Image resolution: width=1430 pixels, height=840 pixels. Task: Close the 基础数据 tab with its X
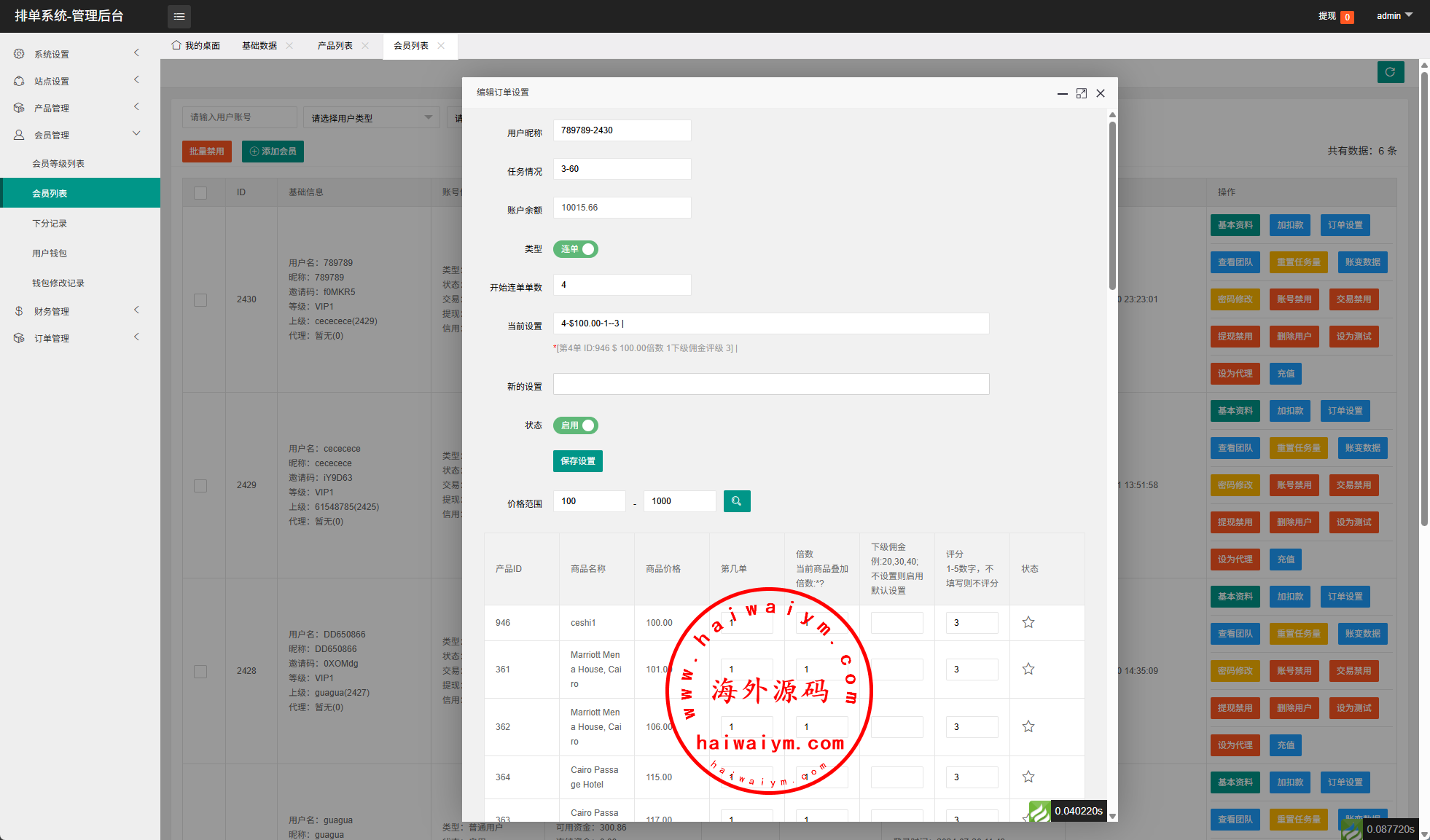[x=289, y=46]
